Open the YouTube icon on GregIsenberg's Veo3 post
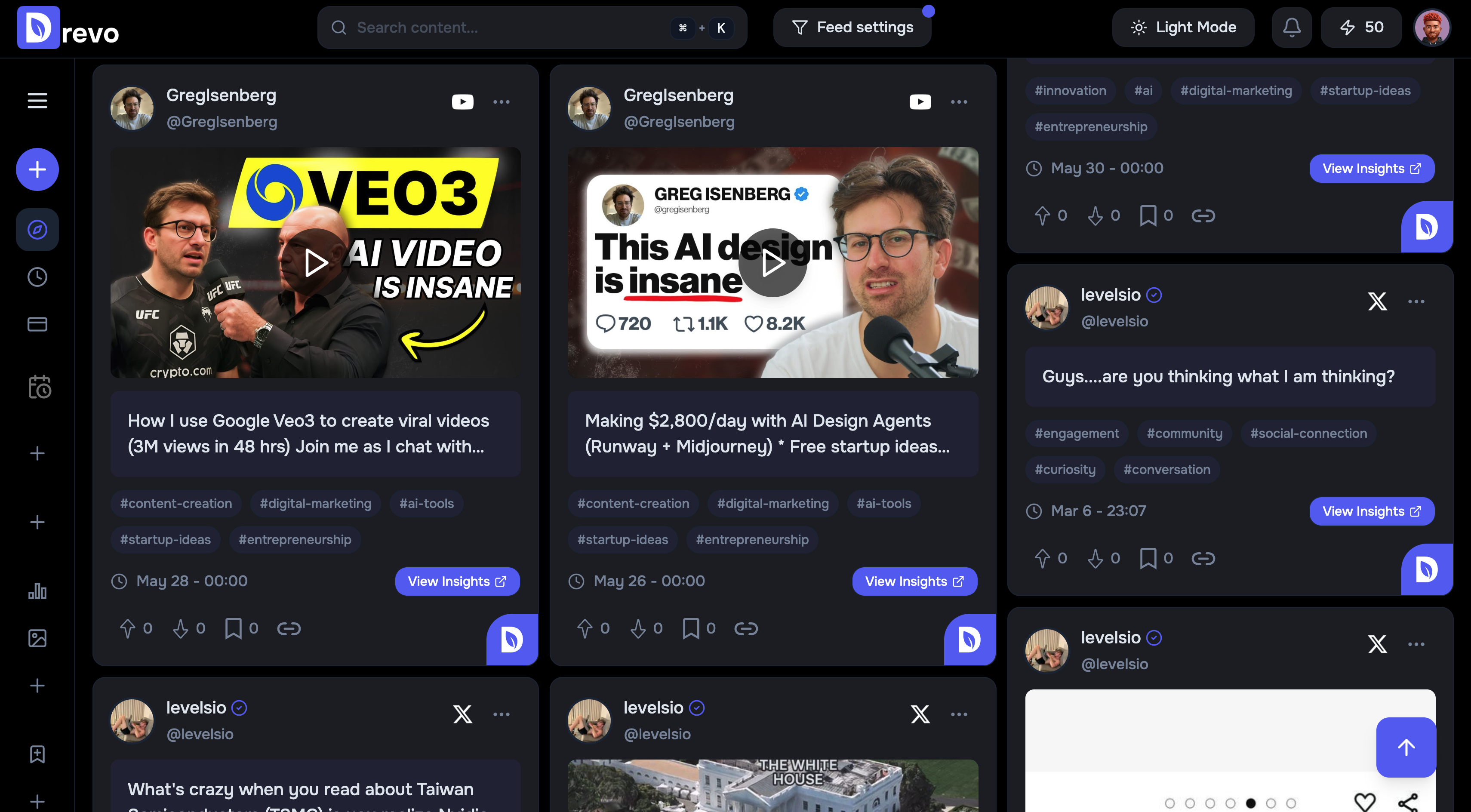The width and height of the screenshot is (1471, 812). click(x=462, y=101)
